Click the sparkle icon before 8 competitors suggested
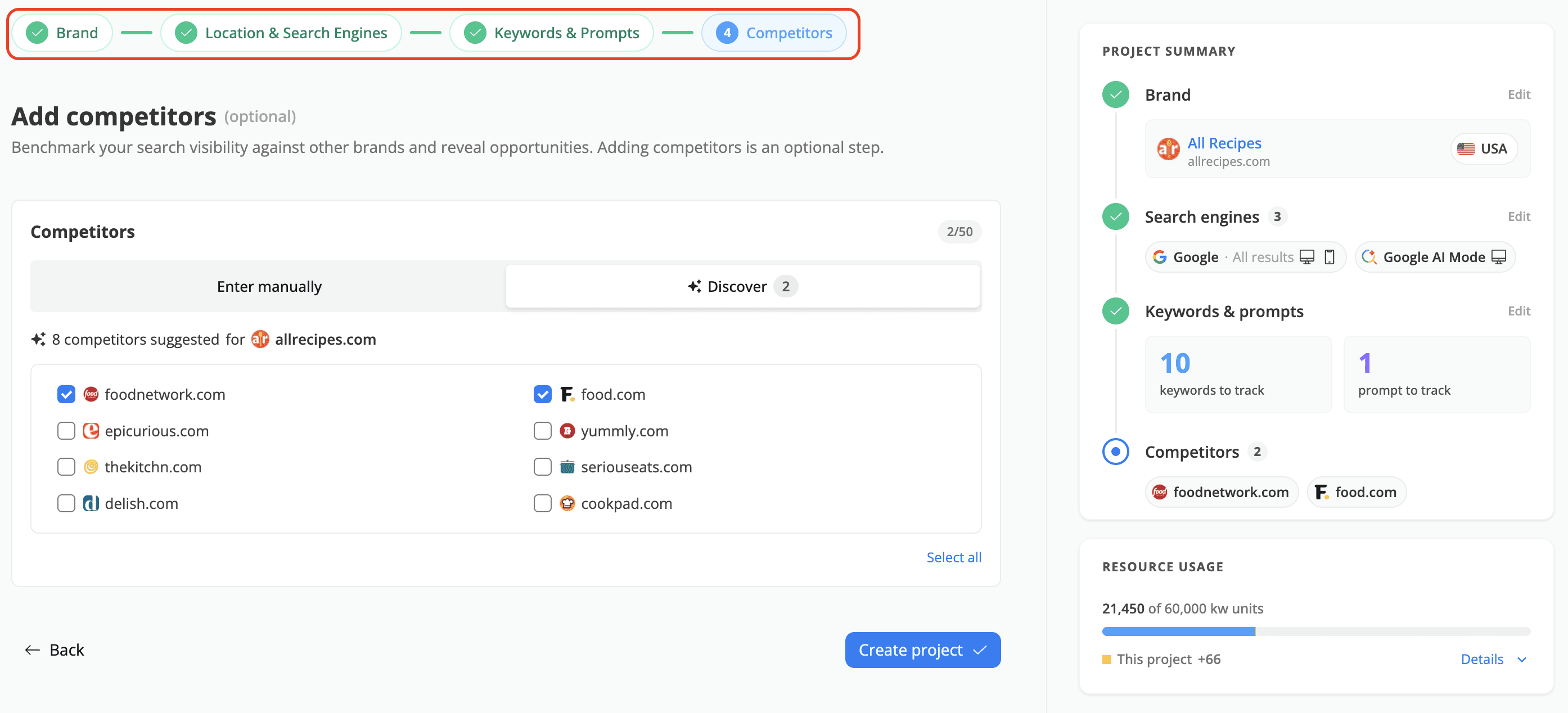The height and width of the screenshot is (713, 1568). [38, 339]
